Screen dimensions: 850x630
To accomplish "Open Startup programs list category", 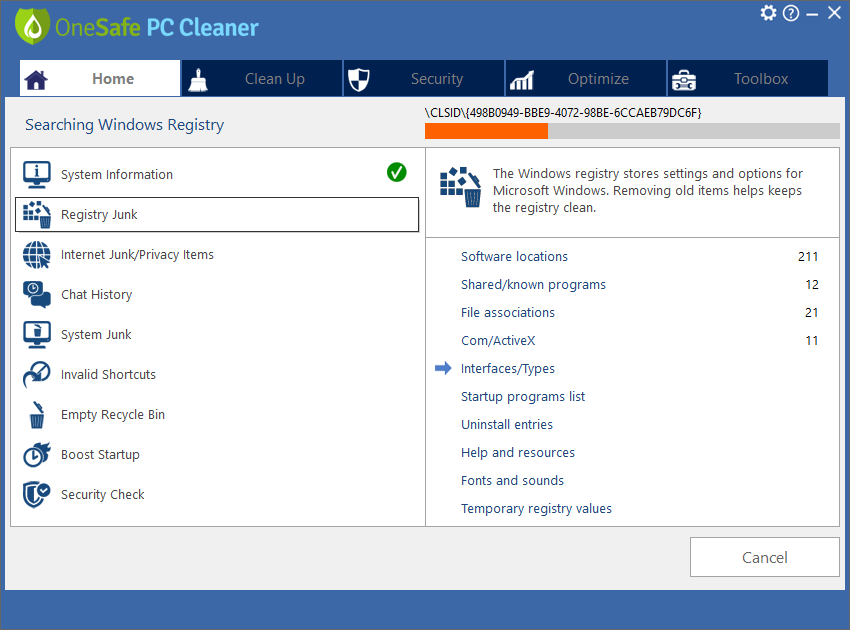I will click(523, 397).
